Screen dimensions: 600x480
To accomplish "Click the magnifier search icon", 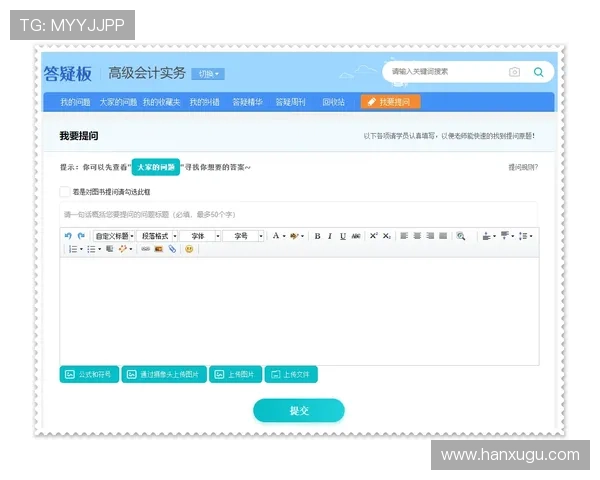I will pyautogui.click(x=539, y=72).
